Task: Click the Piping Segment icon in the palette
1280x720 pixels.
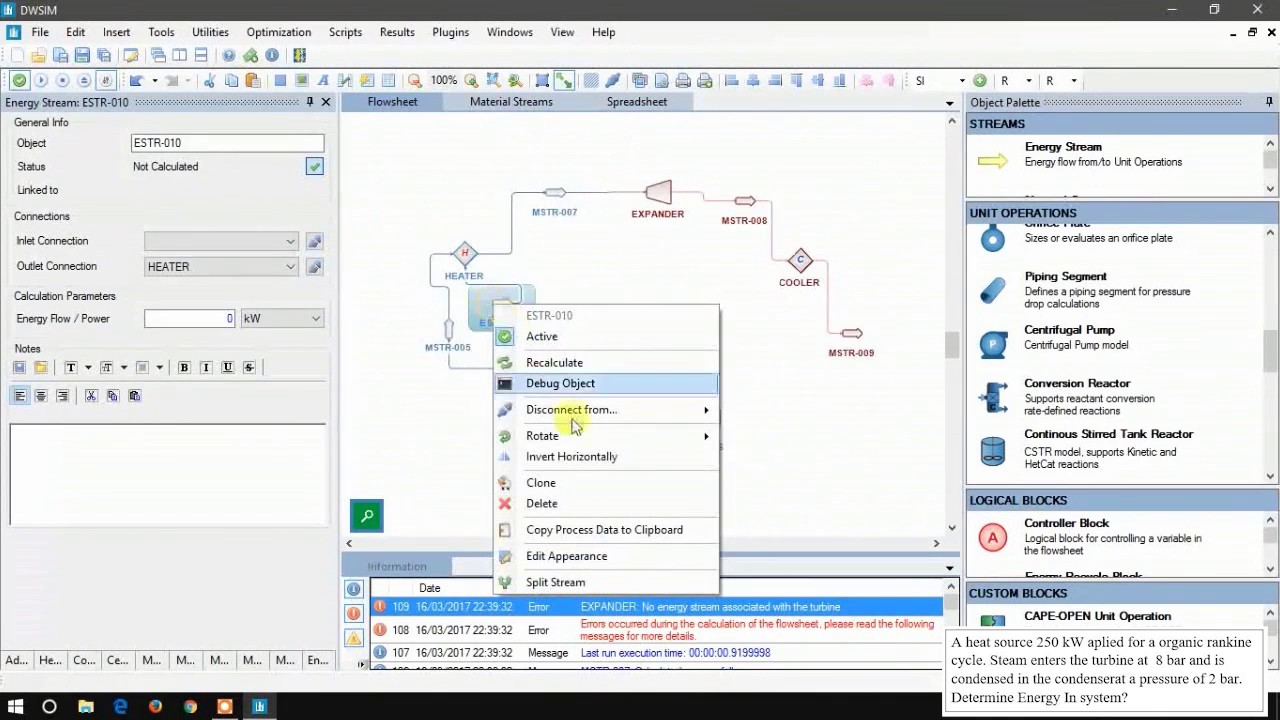Action: click(x=993, y=291)
